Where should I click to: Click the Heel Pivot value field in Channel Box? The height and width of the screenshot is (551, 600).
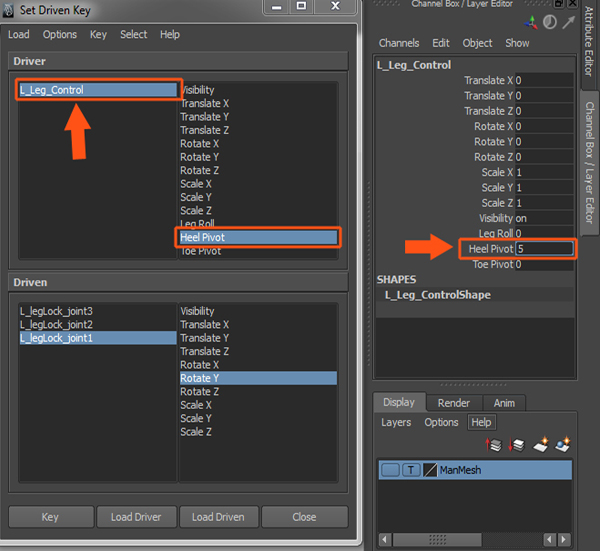coord(544,249)
